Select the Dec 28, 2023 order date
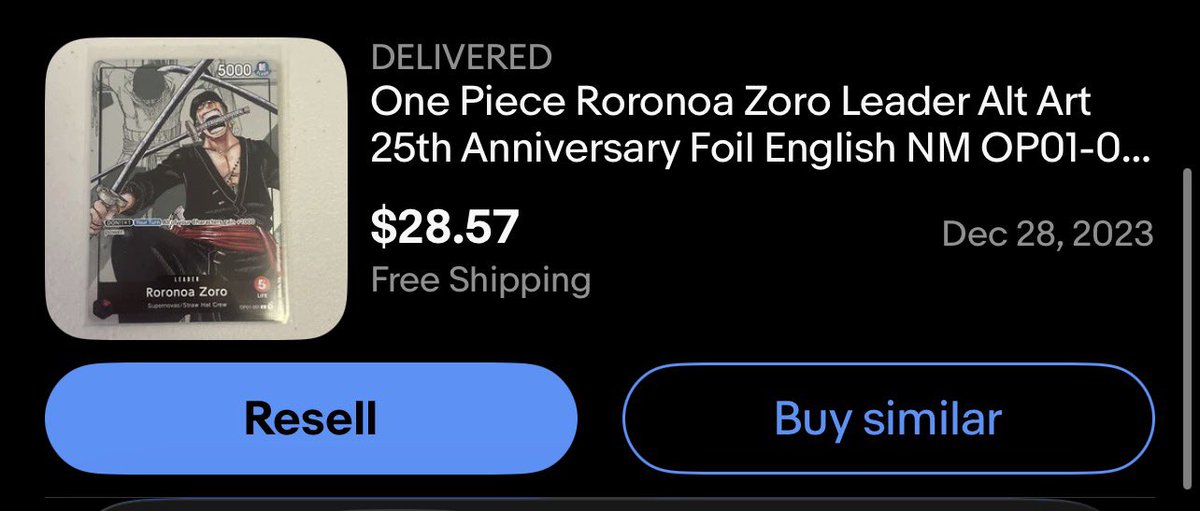Image resolution: width=1200 pixels, height=511 pixels. click(x=1048, y=235)
